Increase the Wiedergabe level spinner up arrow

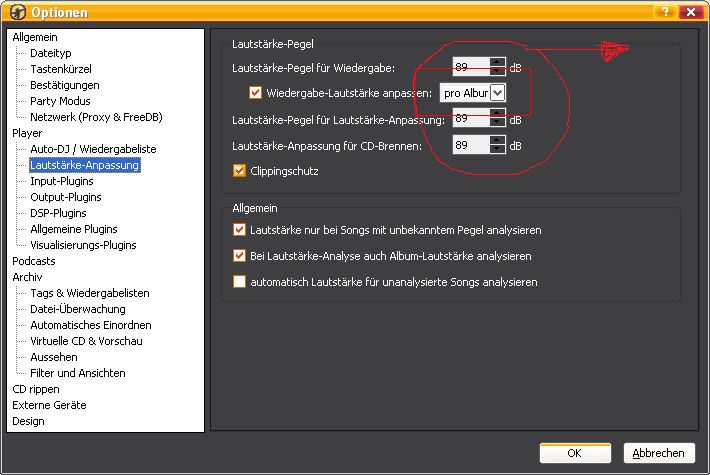[498, 63]
